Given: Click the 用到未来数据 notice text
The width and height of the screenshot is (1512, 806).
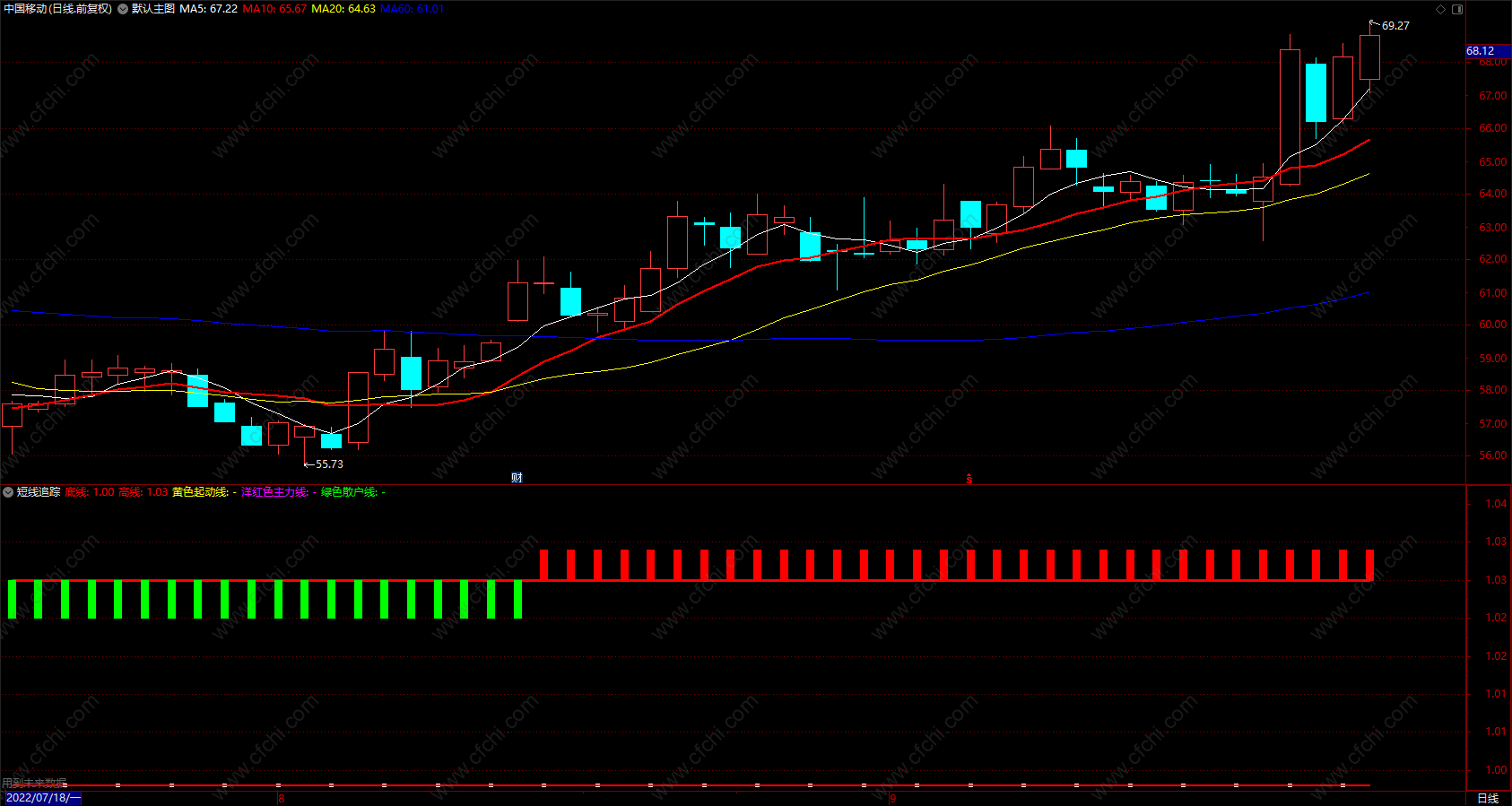Looking at the screenshot, I should coord(34,783).
